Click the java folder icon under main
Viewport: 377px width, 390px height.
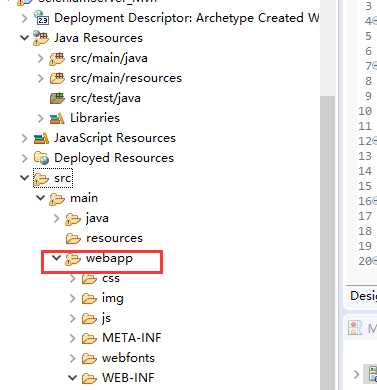pyautogui.click(x=73, y=219)
